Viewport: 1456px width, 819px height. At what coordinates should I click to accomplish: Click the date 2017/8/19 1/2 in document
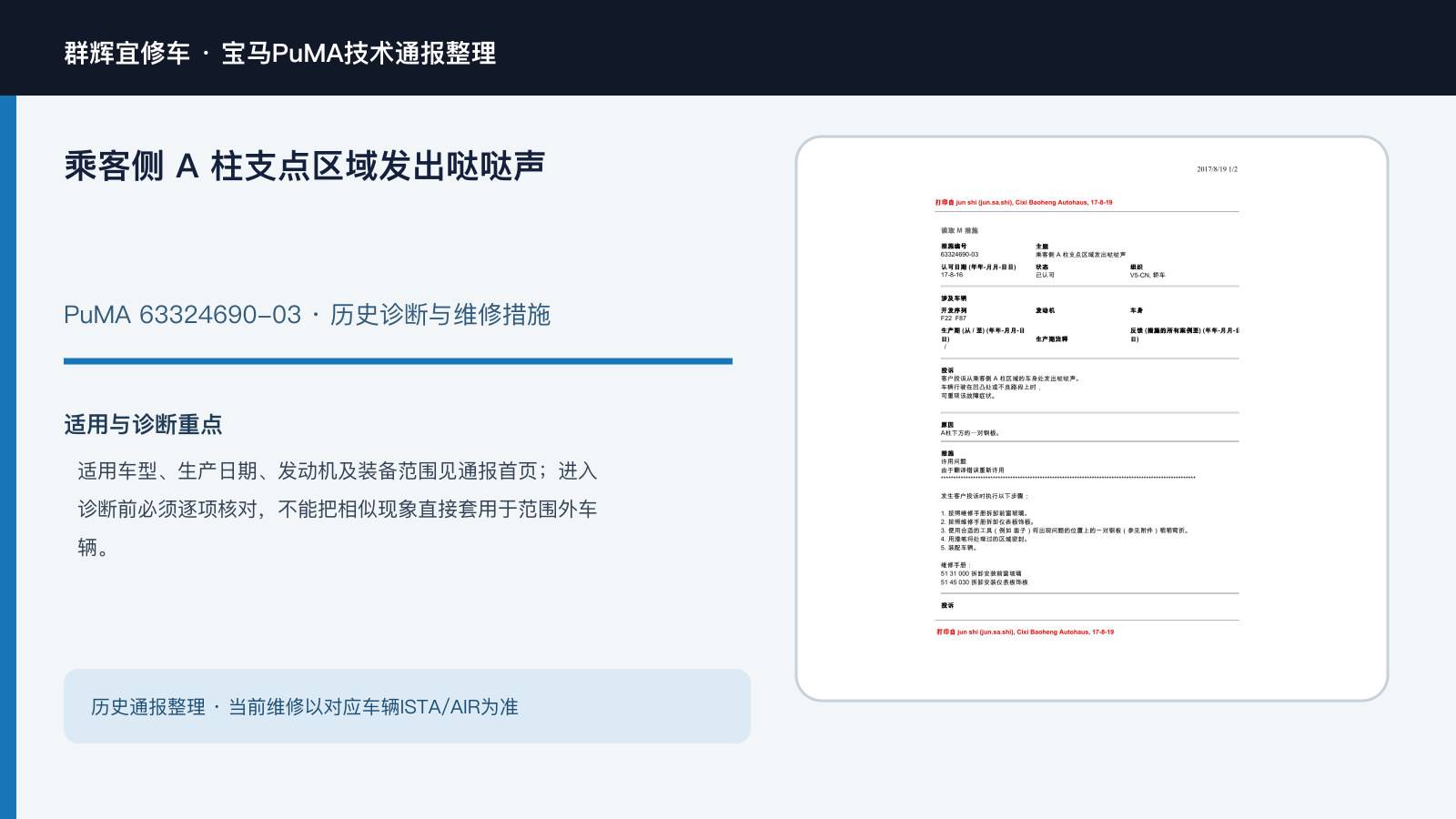click(1217, 169)
